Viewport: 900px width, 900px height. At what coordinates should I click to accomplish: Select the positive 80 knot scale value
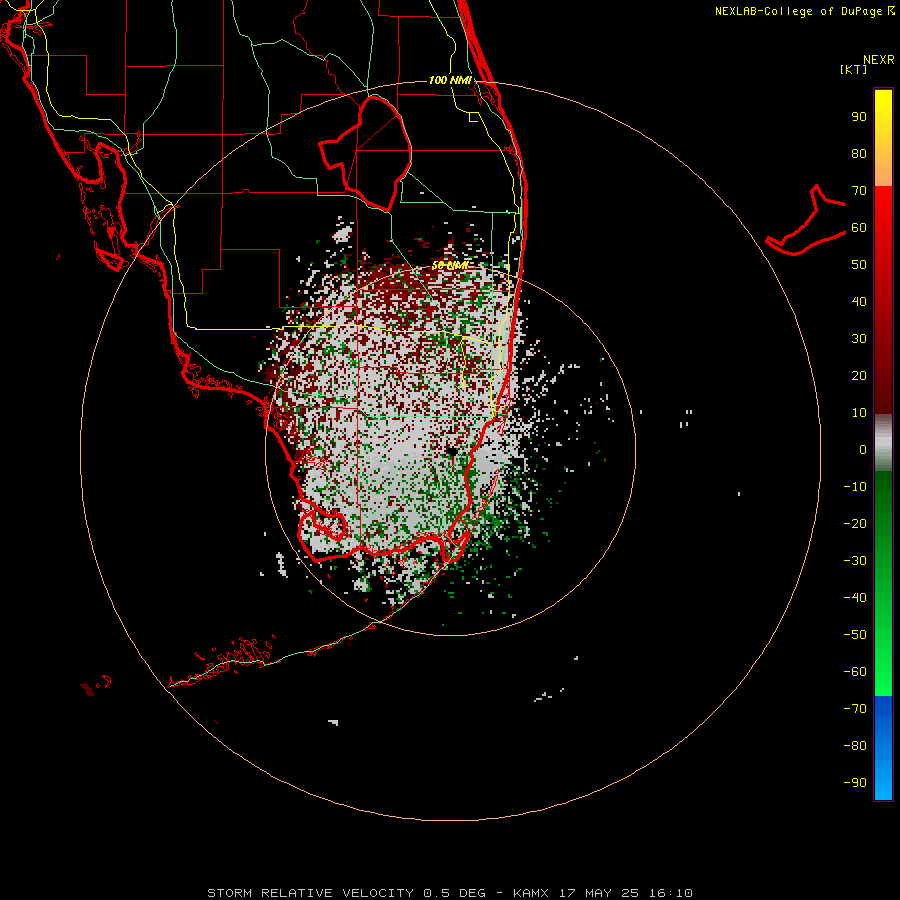click(x=859, y=153)
